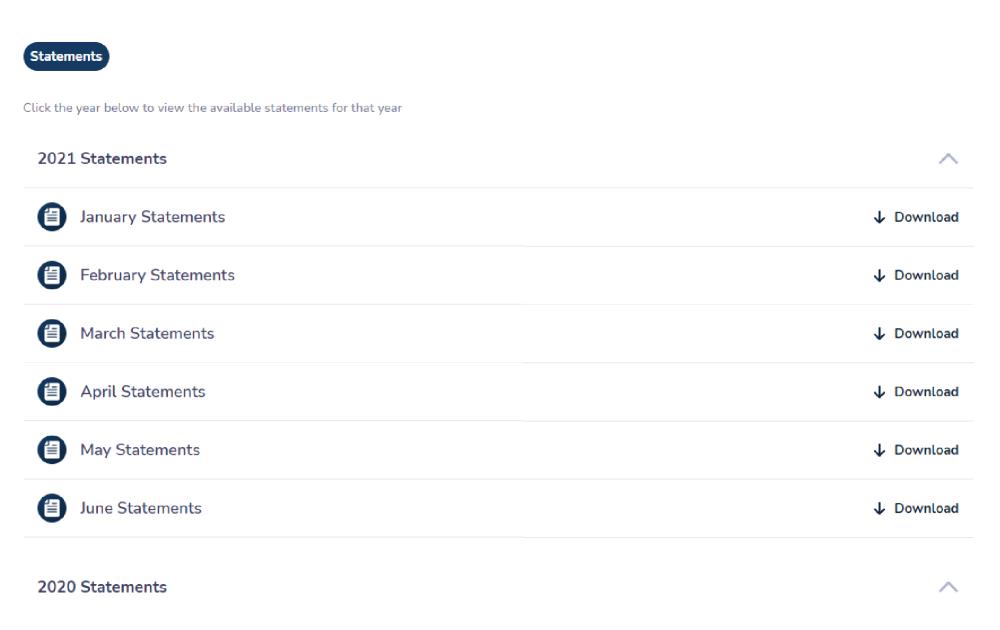
Task: Download May Statements
Action: (916, 450)
